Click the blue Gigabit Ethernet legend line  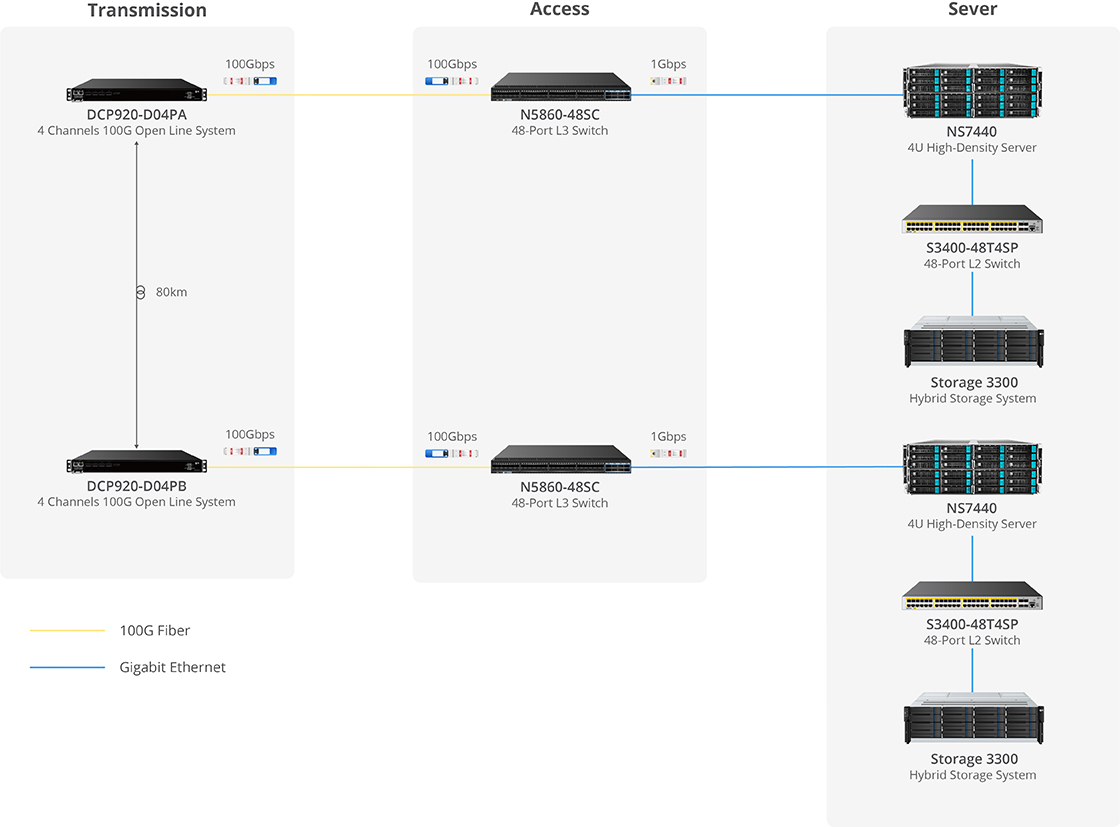click(x=67, y=668)
